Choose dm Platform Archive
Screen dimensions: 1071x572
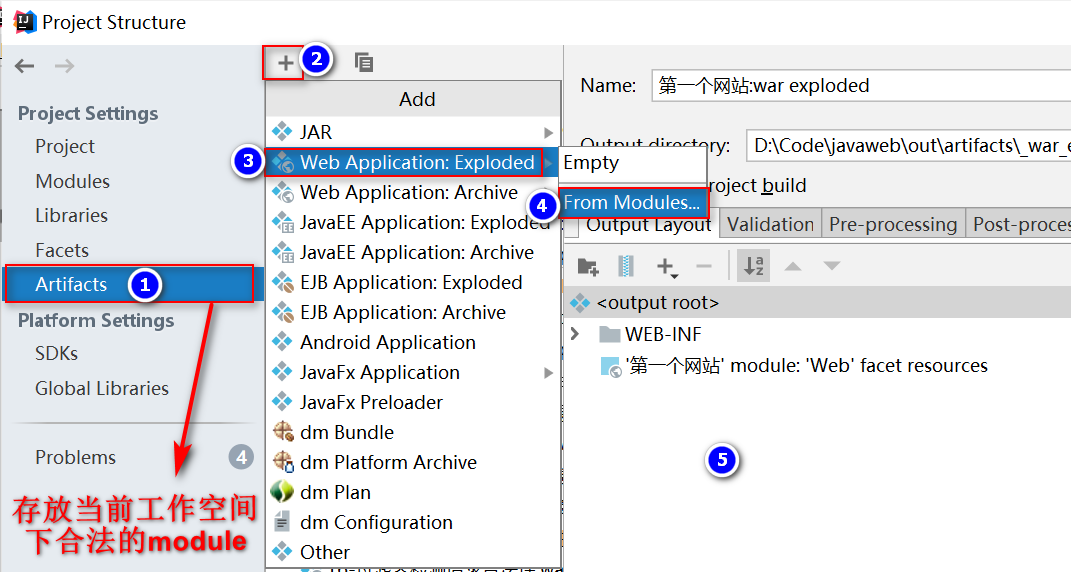413,463
